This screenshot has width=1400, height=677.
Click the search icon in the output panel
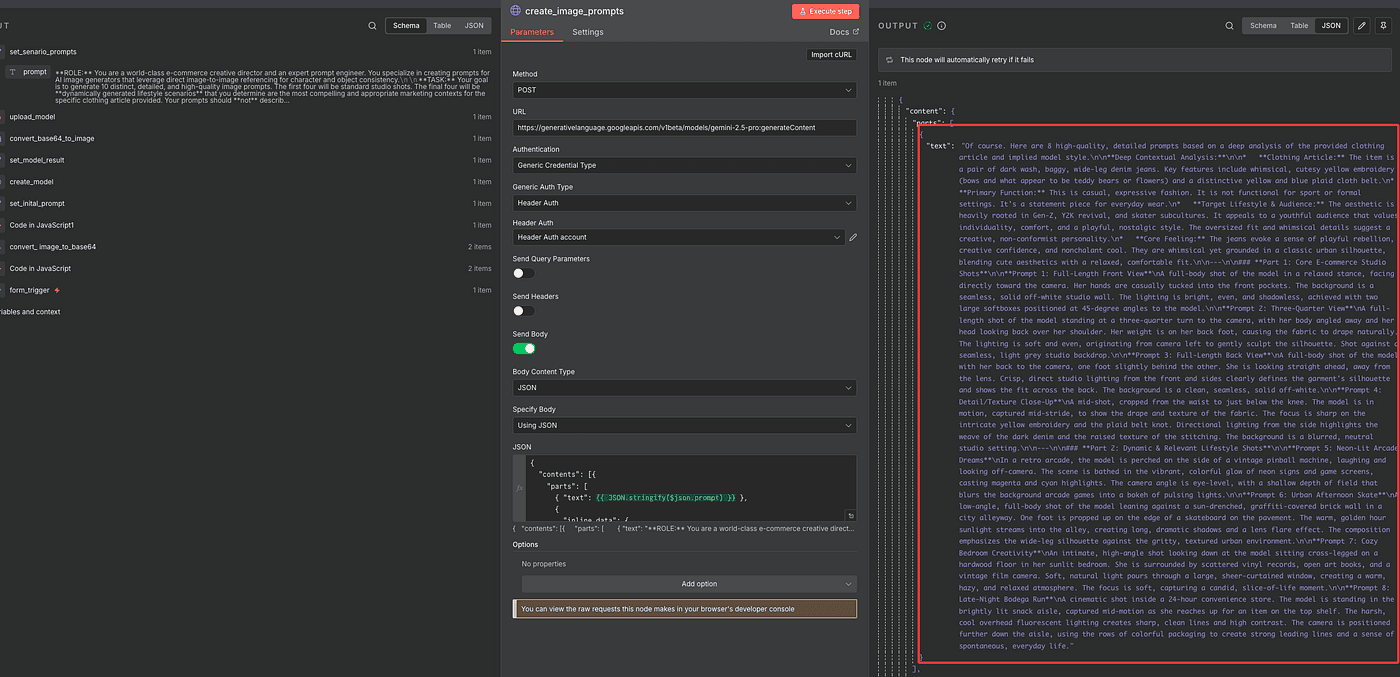pyautogui.click(x=1229, y=26)
